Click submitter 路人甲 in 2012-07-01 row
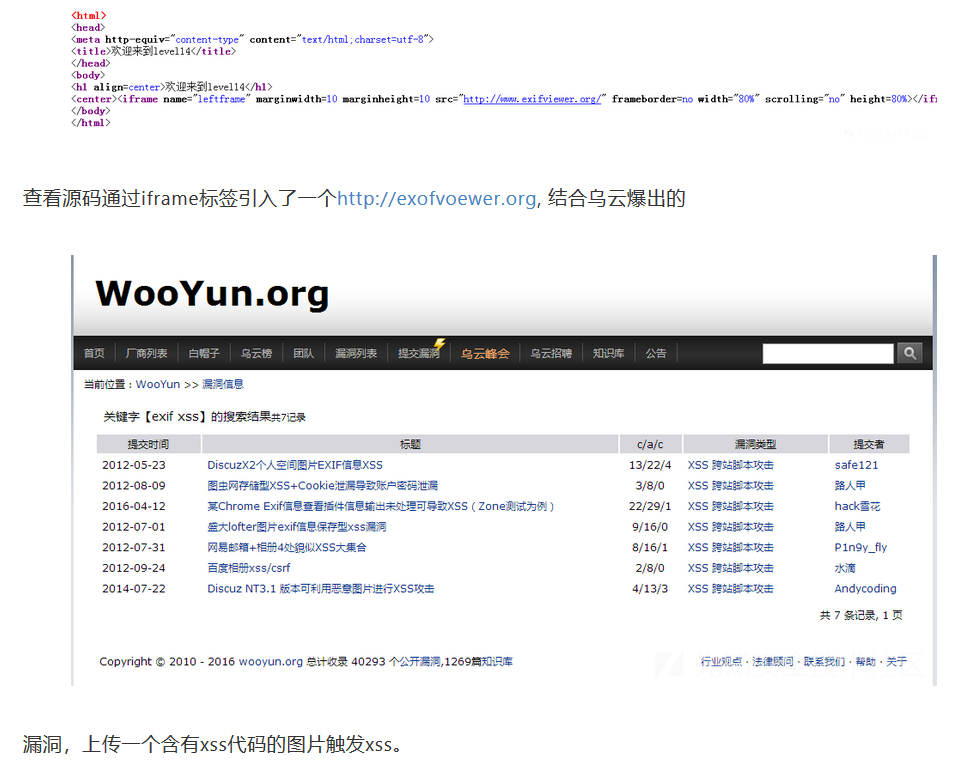 click(850, 527)
